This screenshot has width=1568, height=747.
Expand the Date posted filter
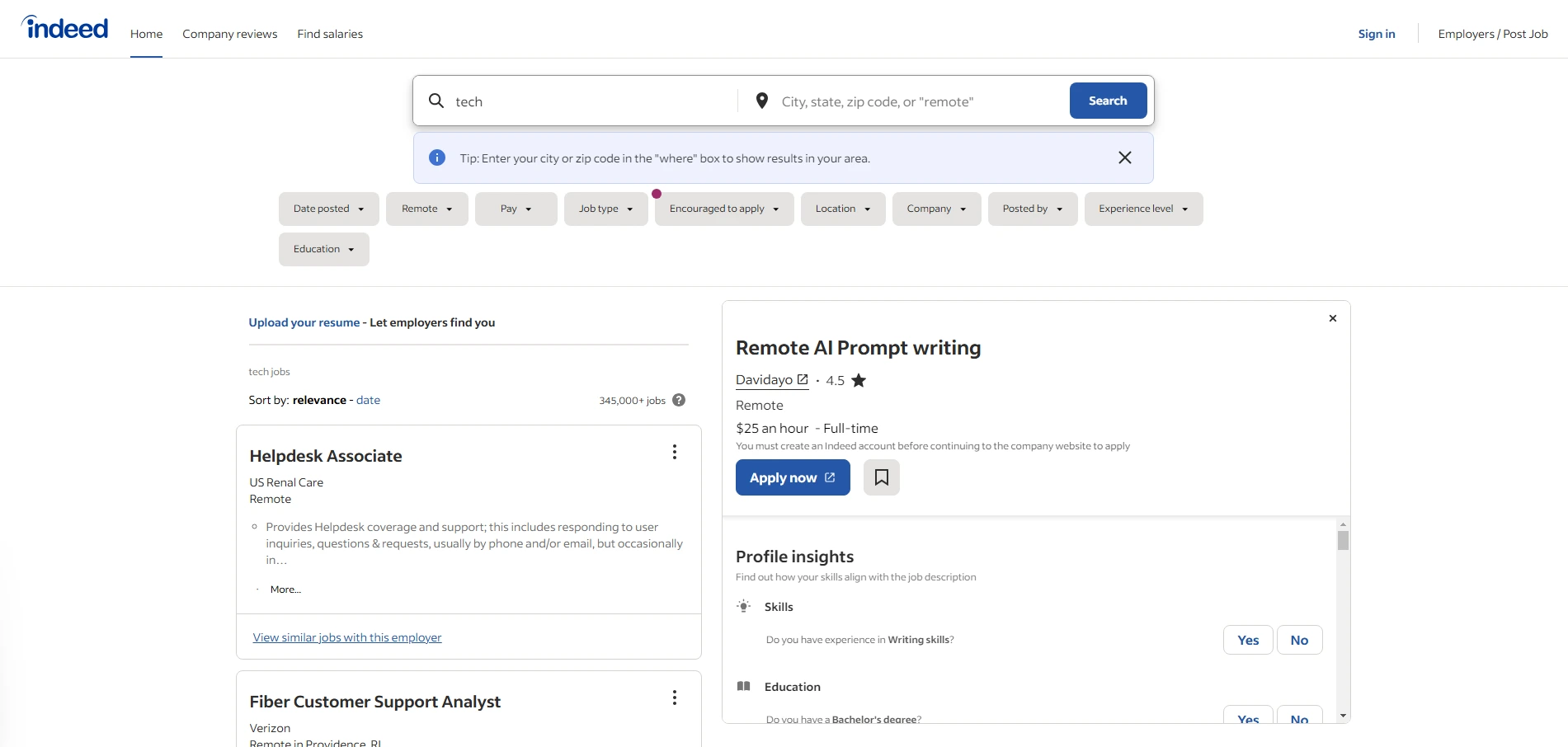329,209
